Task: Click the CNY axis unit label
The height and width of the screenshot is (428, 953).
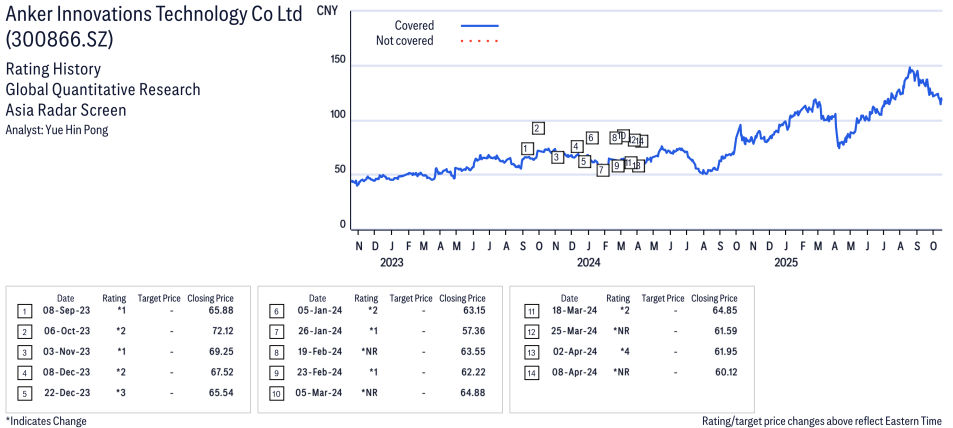Action: (x=326, y=10)
